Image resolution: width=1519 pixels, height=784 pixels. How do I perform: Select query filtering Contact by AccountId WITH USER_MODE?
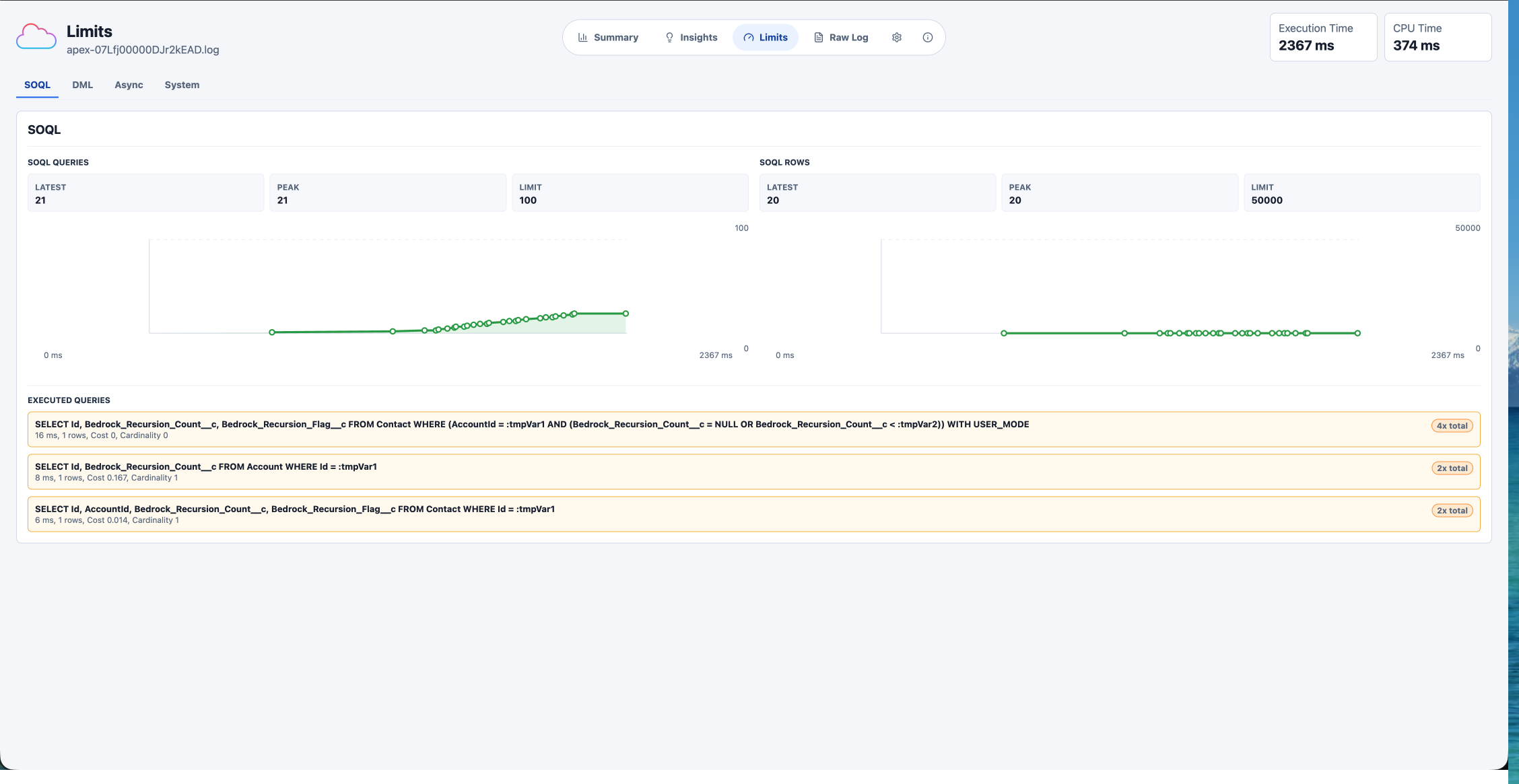tap(753, 429)
